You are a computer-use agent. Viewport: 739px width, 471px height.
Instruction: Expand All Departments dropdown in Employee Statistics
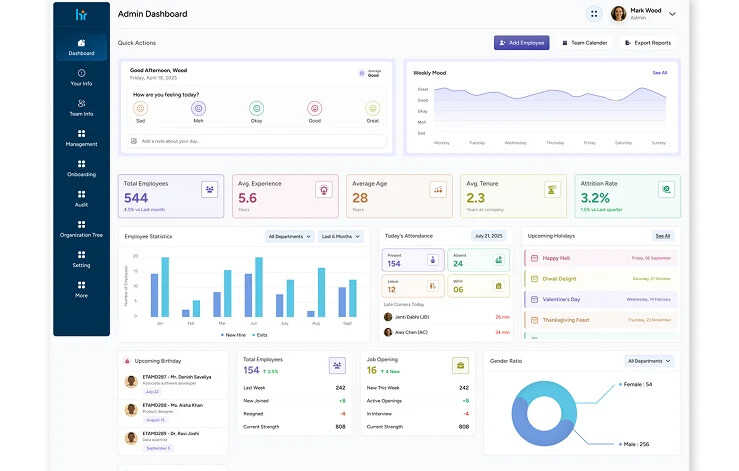[x=288, y=237]
